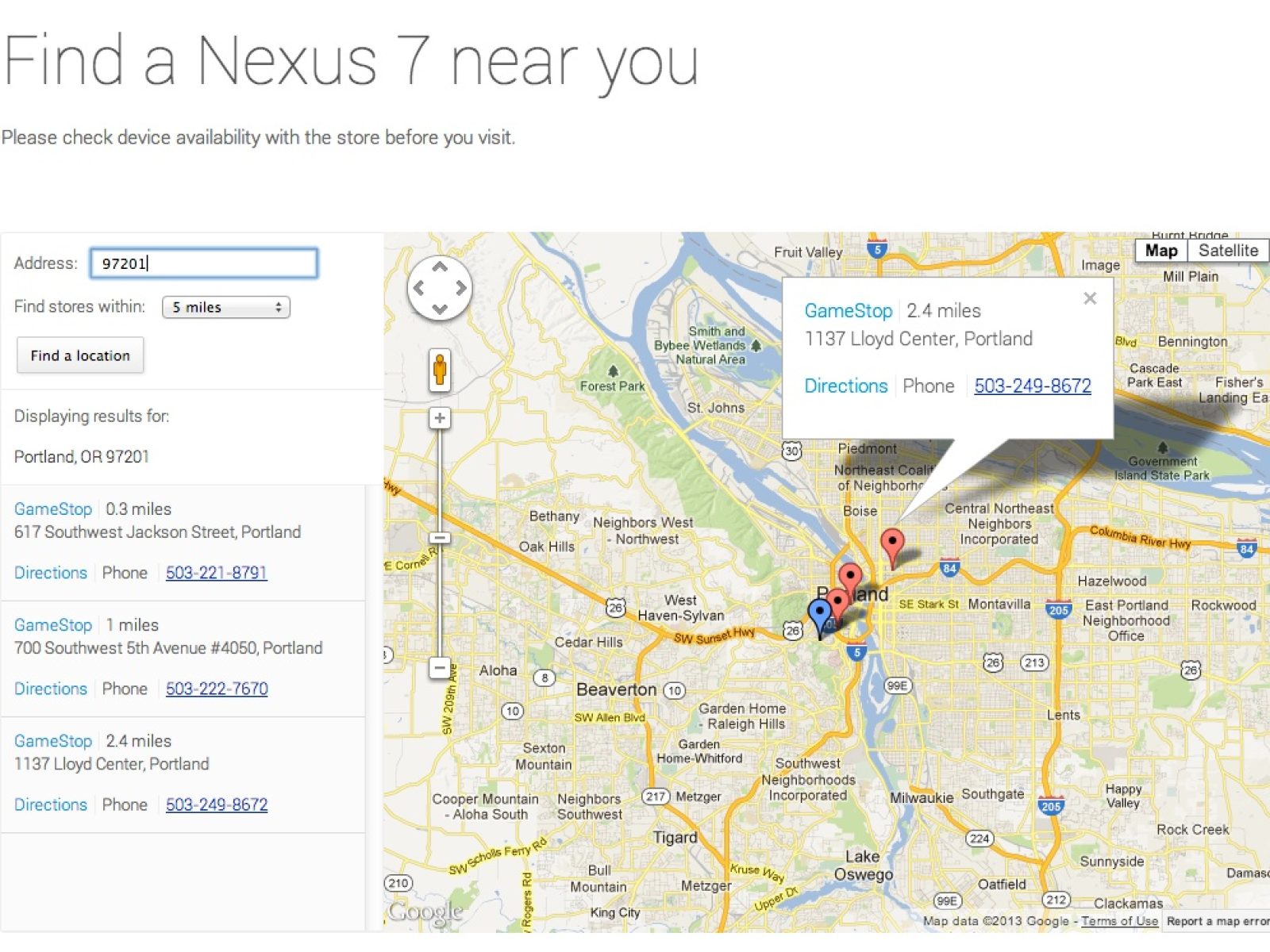Click the Find a location button
The width and height of the screenshot is (1270, 952).
[80, 355]
